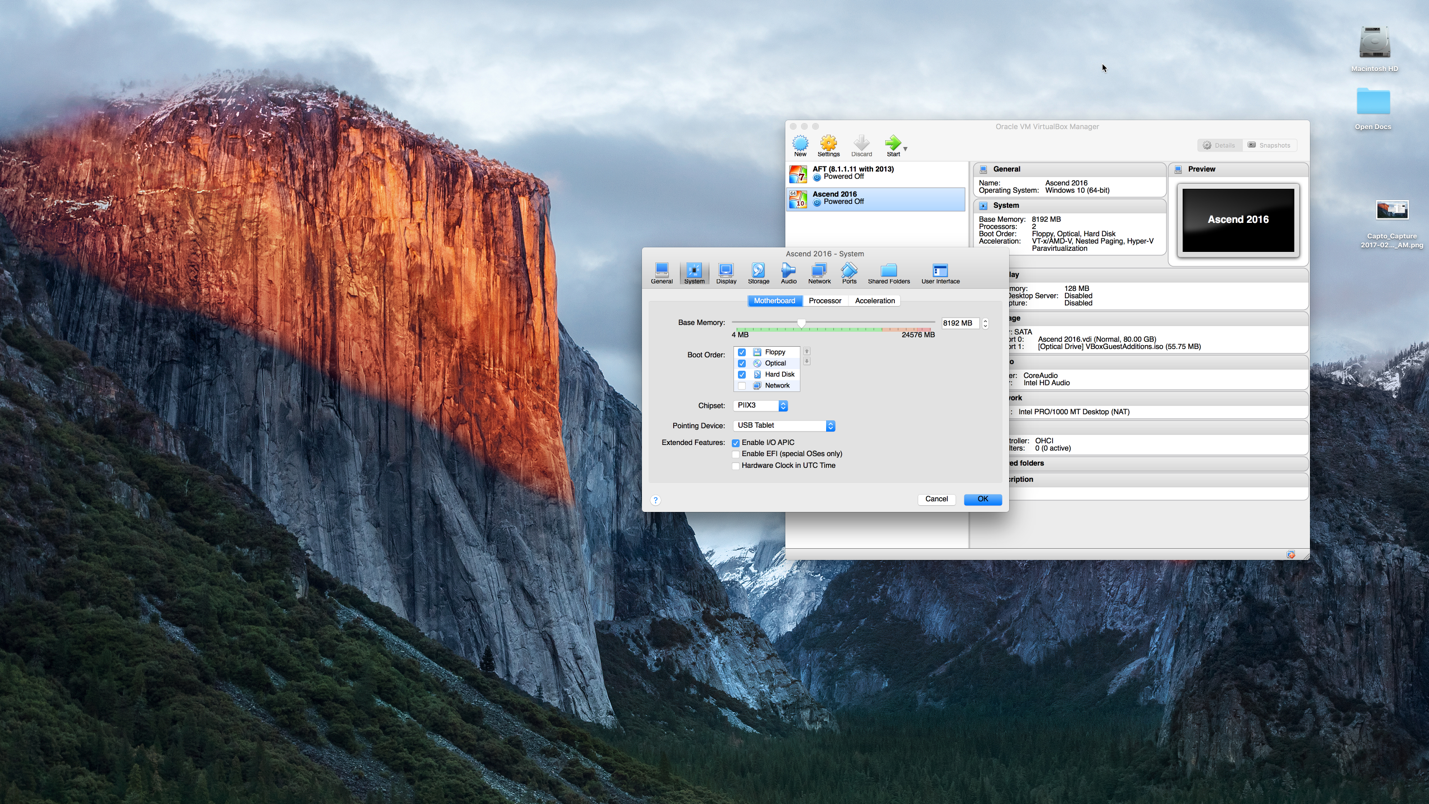
Task: Open the Ports settings category
Action: [x=849, y=273]
